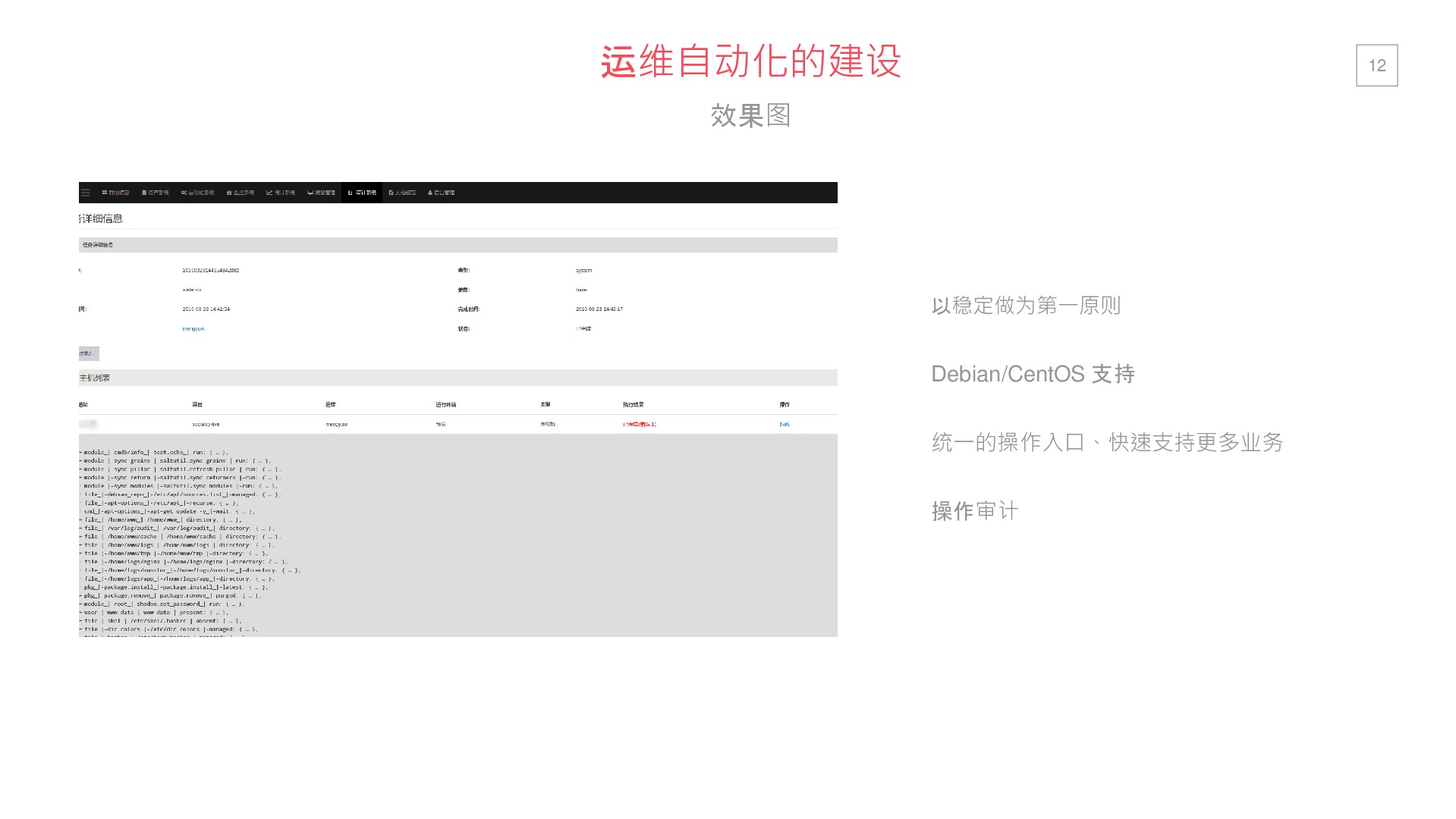
Task: Click the slide title 运维自动化的建设
Action: [x=751, y=61]
